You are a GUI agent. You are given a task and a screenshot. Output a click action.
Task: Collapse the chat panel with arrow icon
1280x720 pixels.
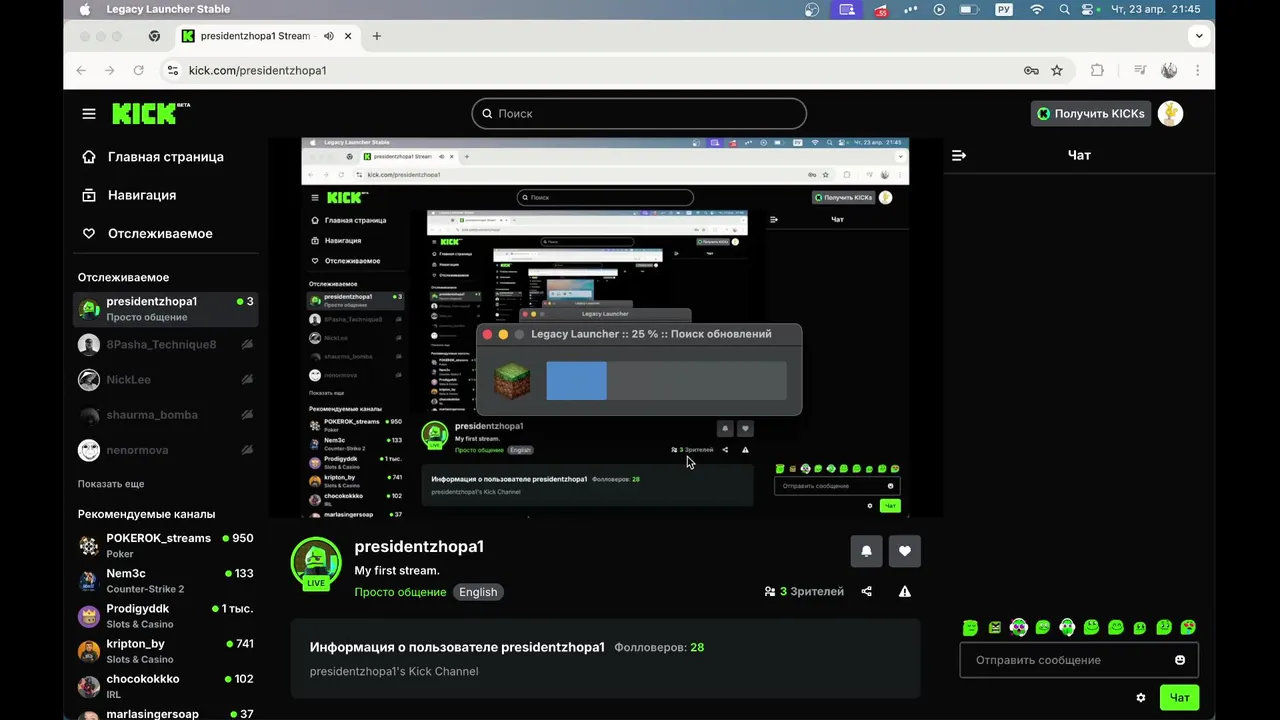point(959,156)
